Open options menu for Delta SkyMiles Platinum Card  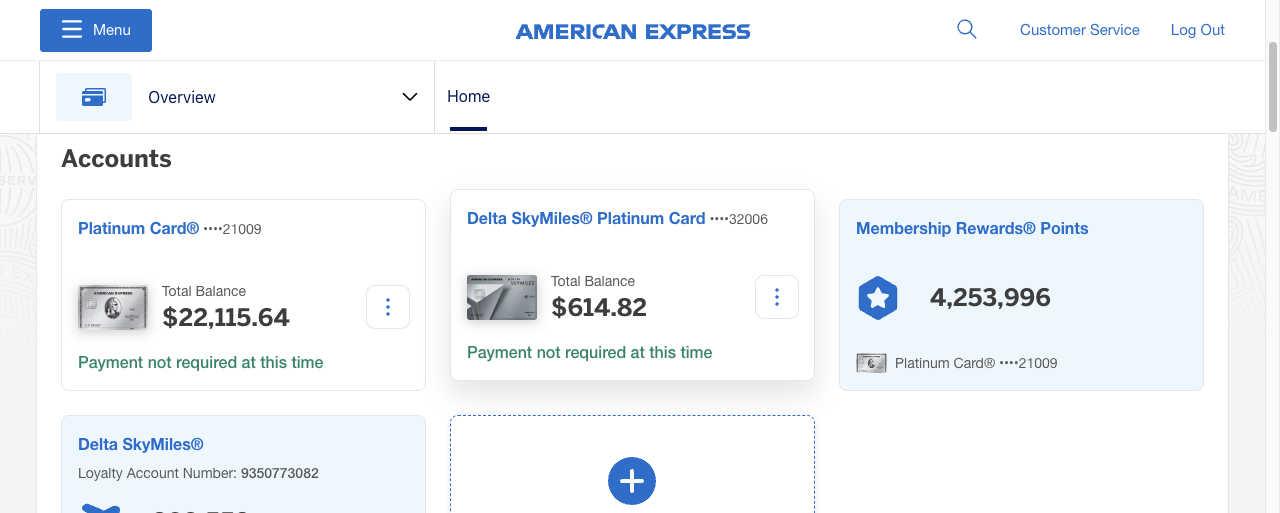[777, 297]
